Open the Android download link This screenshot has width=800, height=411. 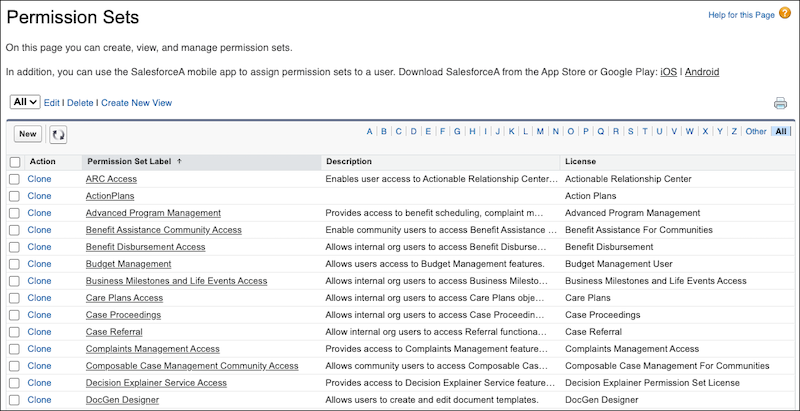(702, 72)
